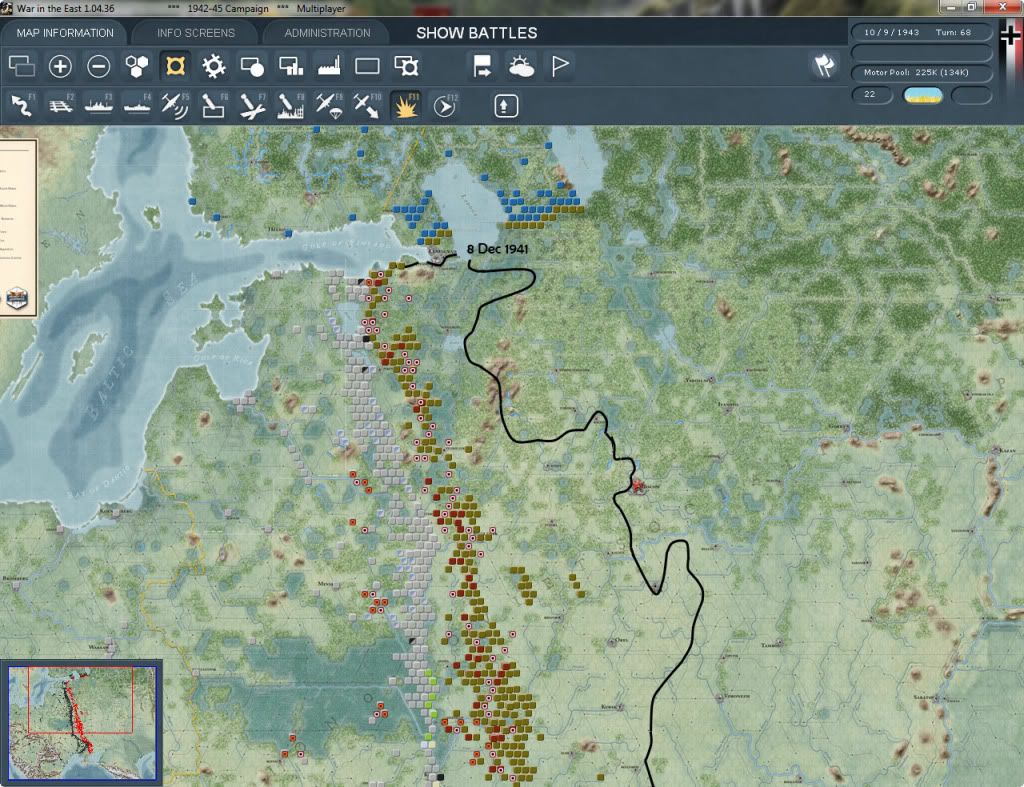The width and height of the screenshot is (1024, 787).
Task: Toggle the highlighted orange ring icon
Action: (175, 66)
